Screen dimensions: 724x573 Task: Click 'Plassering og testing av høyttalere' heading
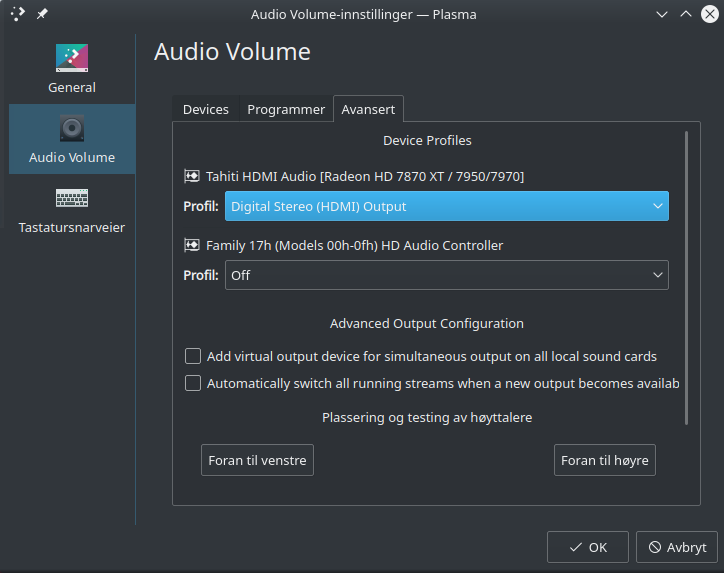(x=427, y=417)
